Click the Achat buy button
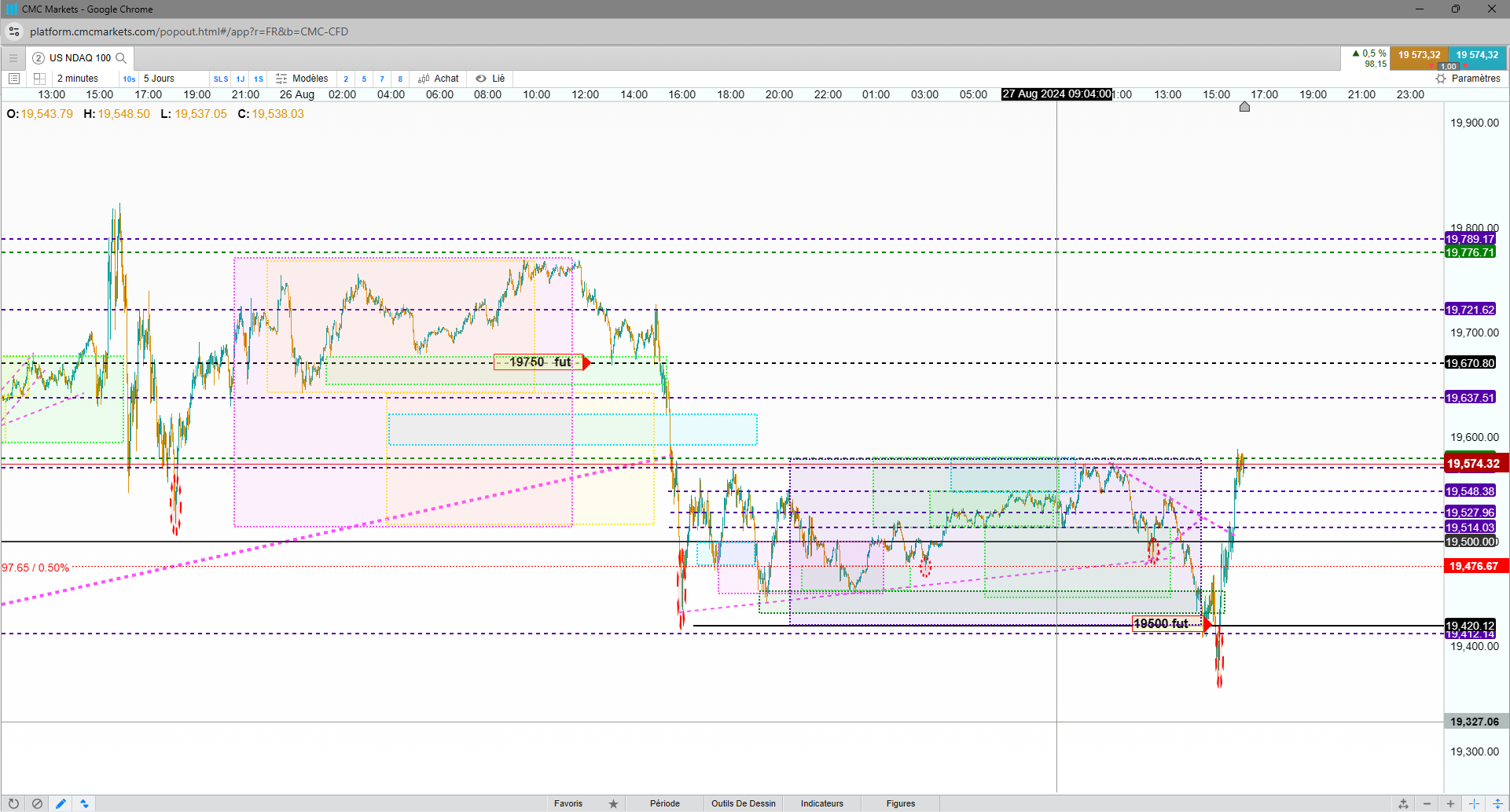The width and height of the screenshot is (1510, 812). [439, 79]
